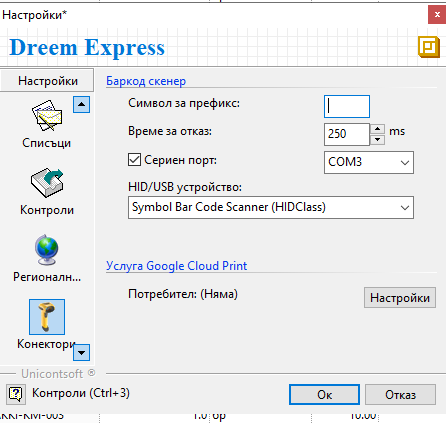Open the Списъци section icon
446x423 pixels.
coord(47,116)
